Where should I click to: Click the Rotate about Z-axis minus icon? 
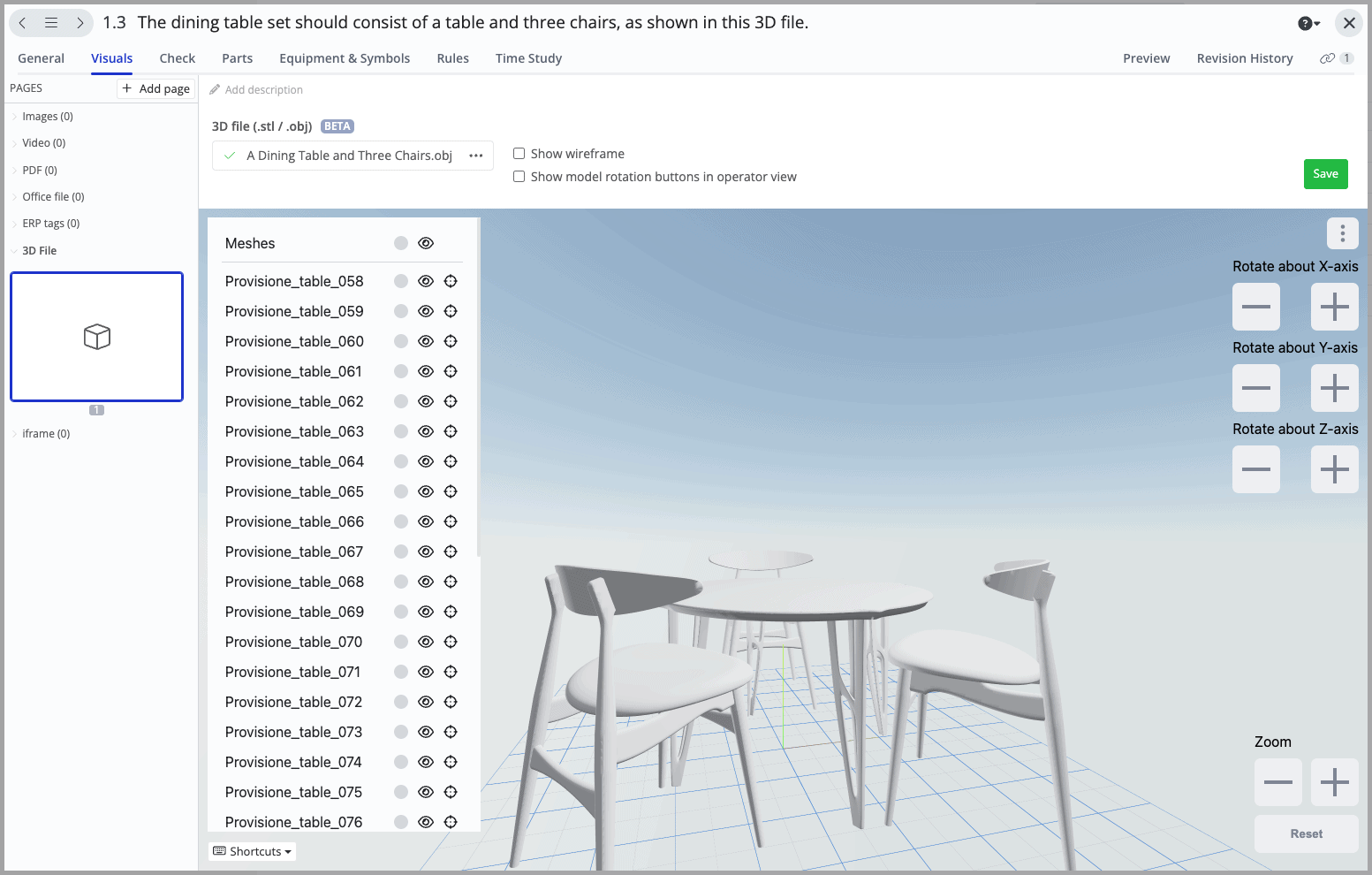pyautogui.click(x=1255, y=468)
